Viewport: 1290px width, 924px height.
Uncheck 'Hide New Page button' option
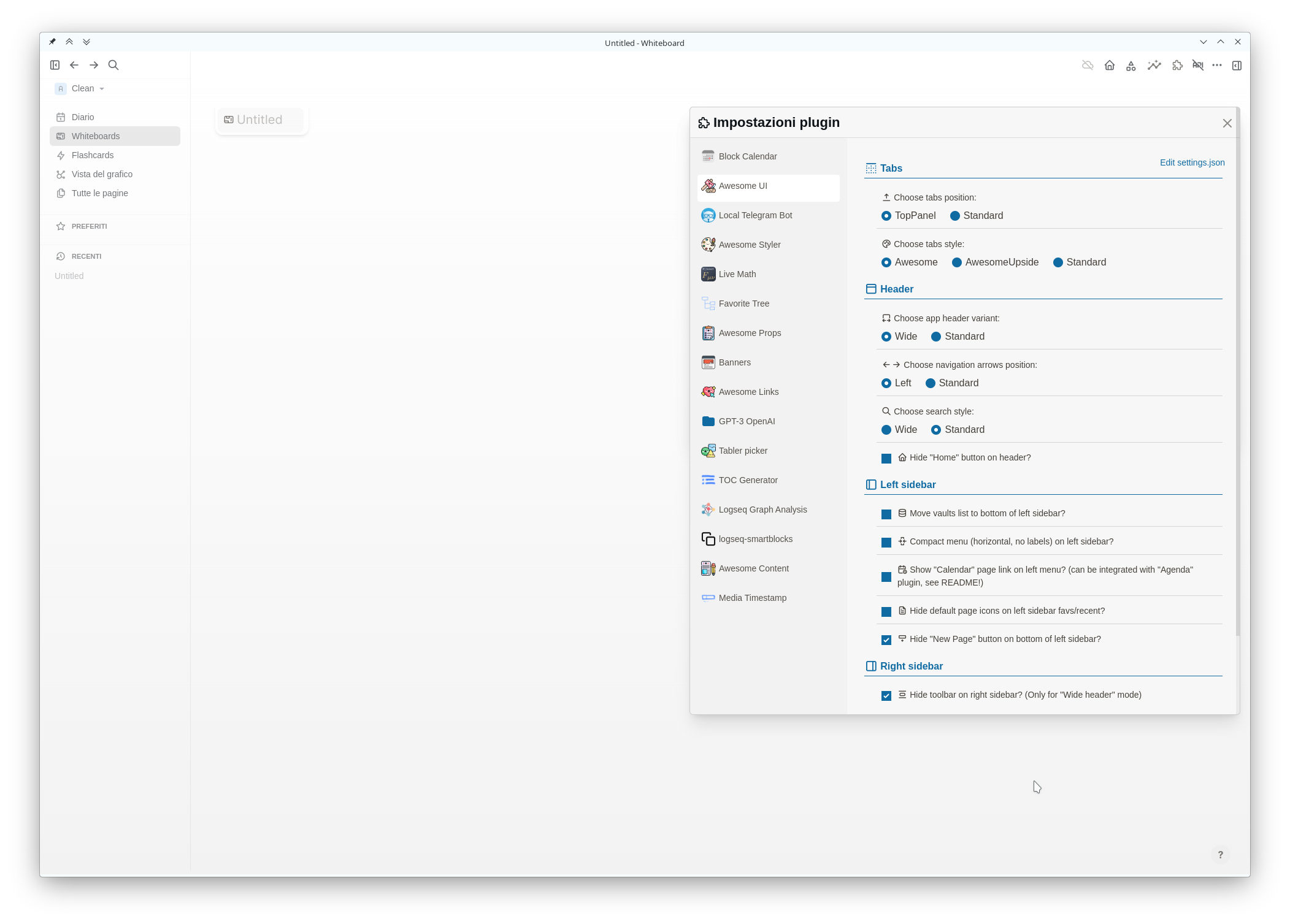pos(886,640)
